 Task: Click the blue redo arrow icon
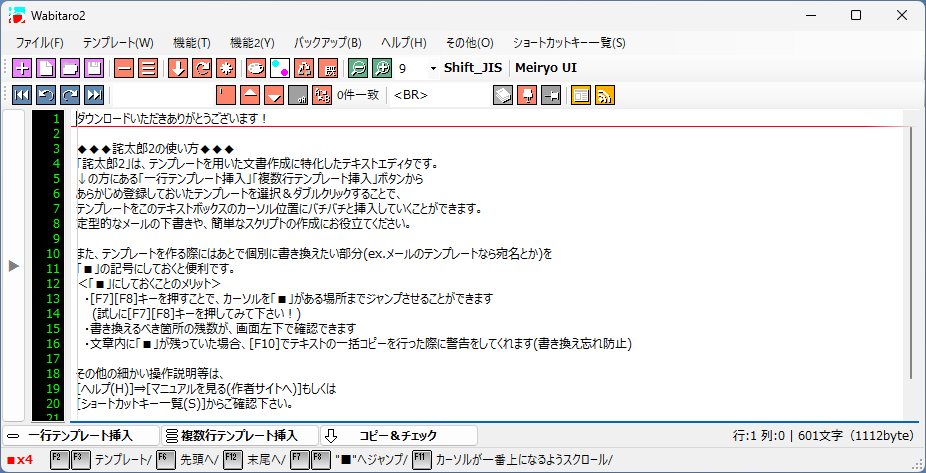click(x=70, y=95)
